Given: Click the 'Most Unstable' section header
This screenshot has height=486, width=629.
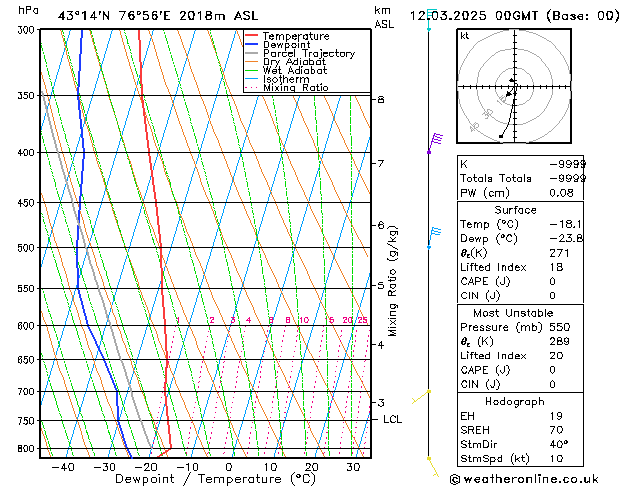Looking at the screenshot, I should (x=513, y=313).
